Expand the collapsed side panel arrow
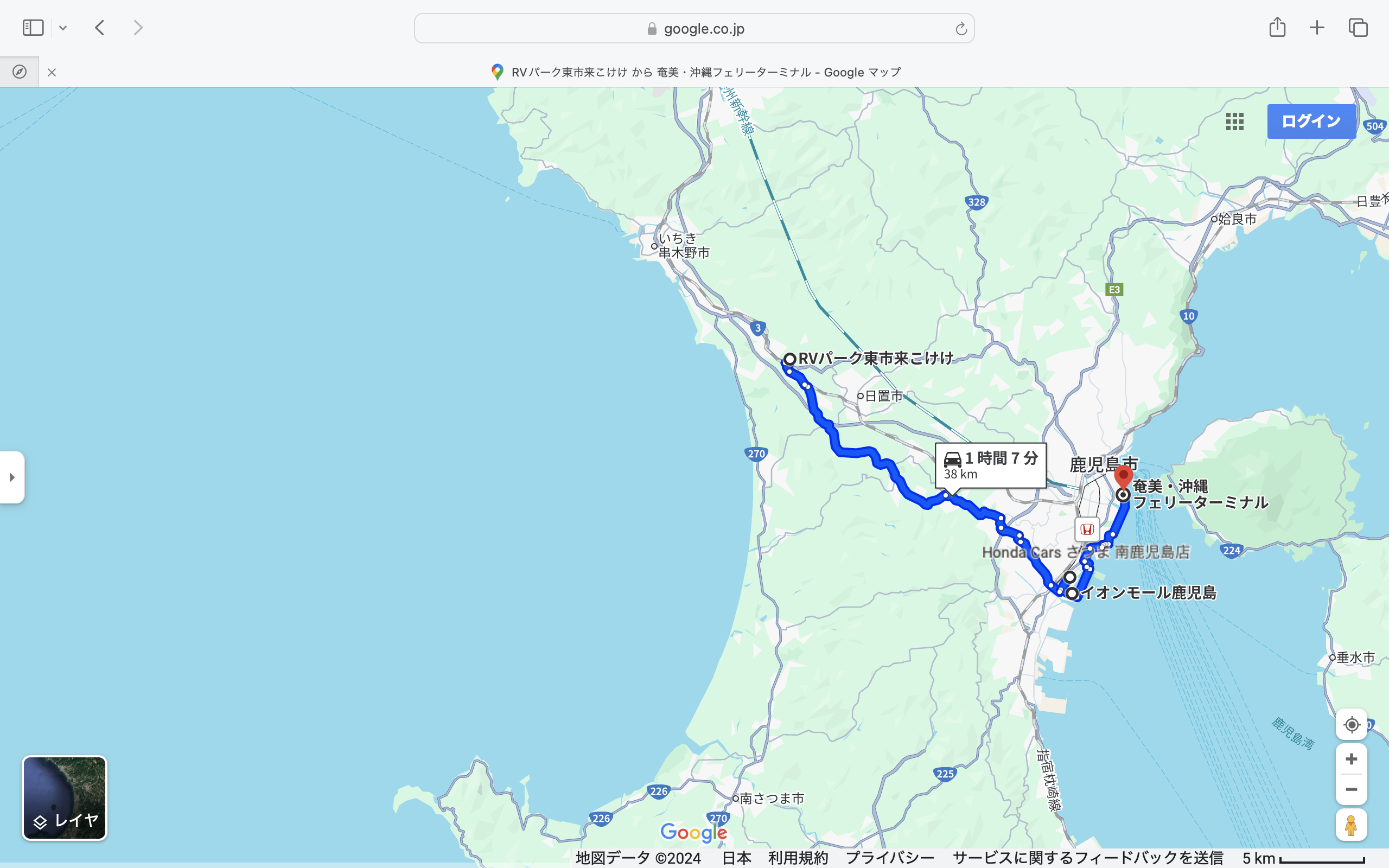 coord(12,477)
